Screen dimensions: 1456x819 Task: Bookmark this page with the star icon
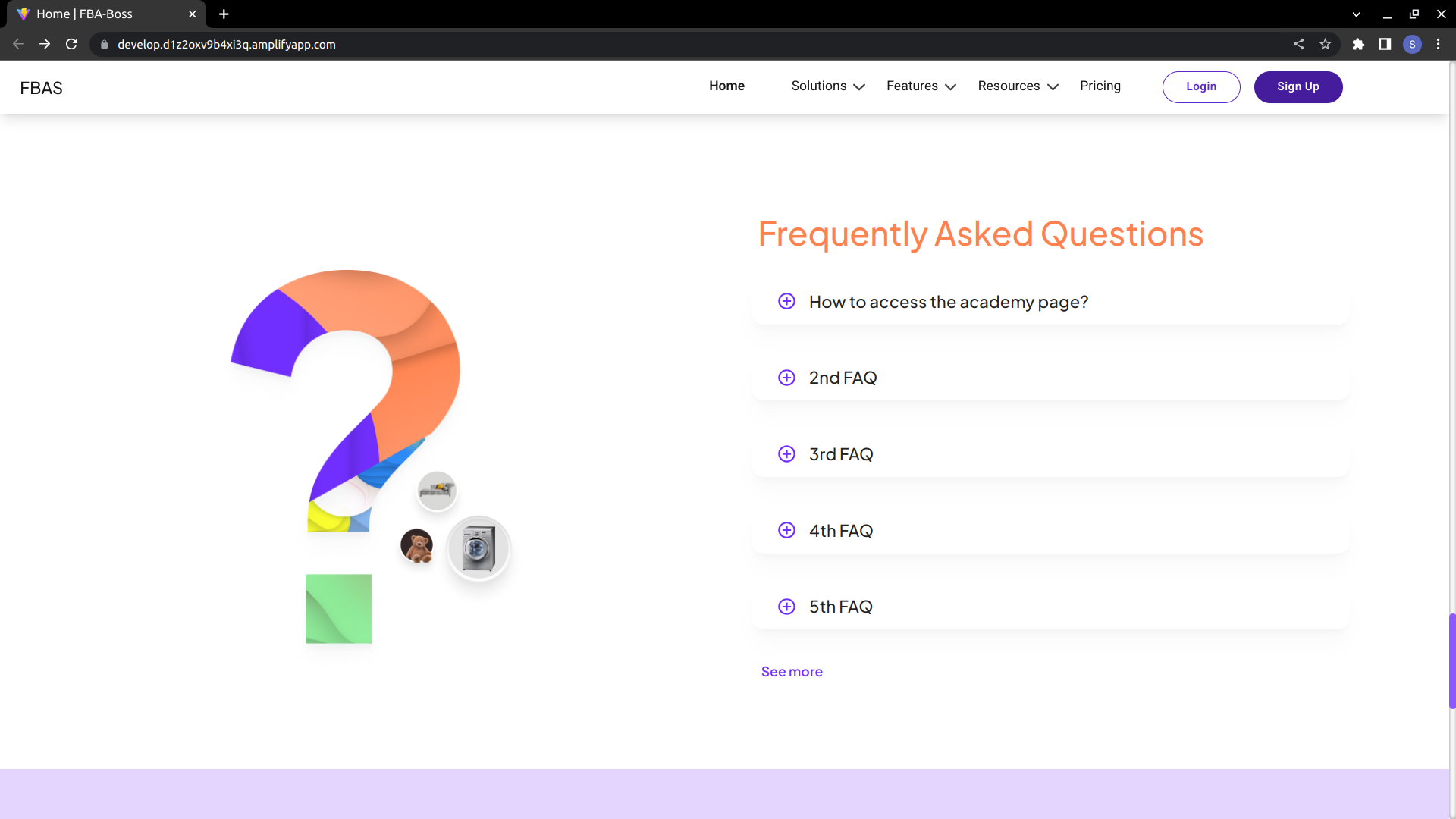point(1326,44)
